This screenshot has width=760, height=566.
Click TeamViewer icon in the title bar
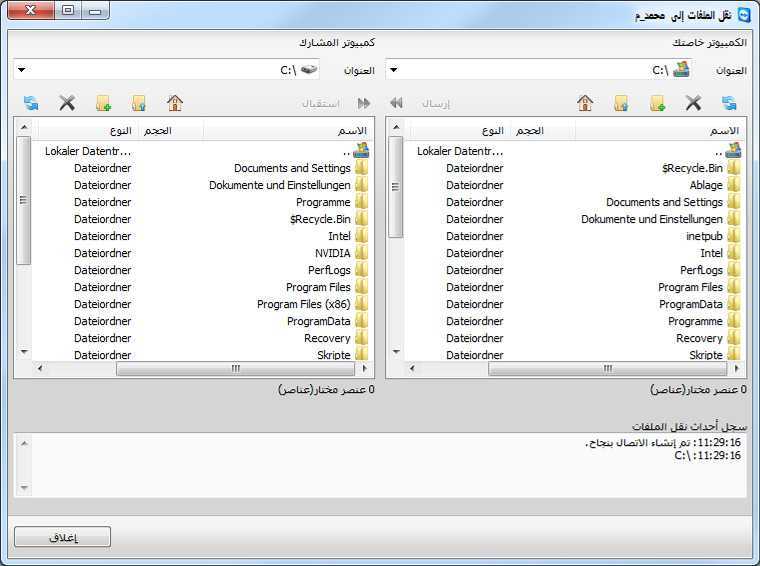pos(744,15)
